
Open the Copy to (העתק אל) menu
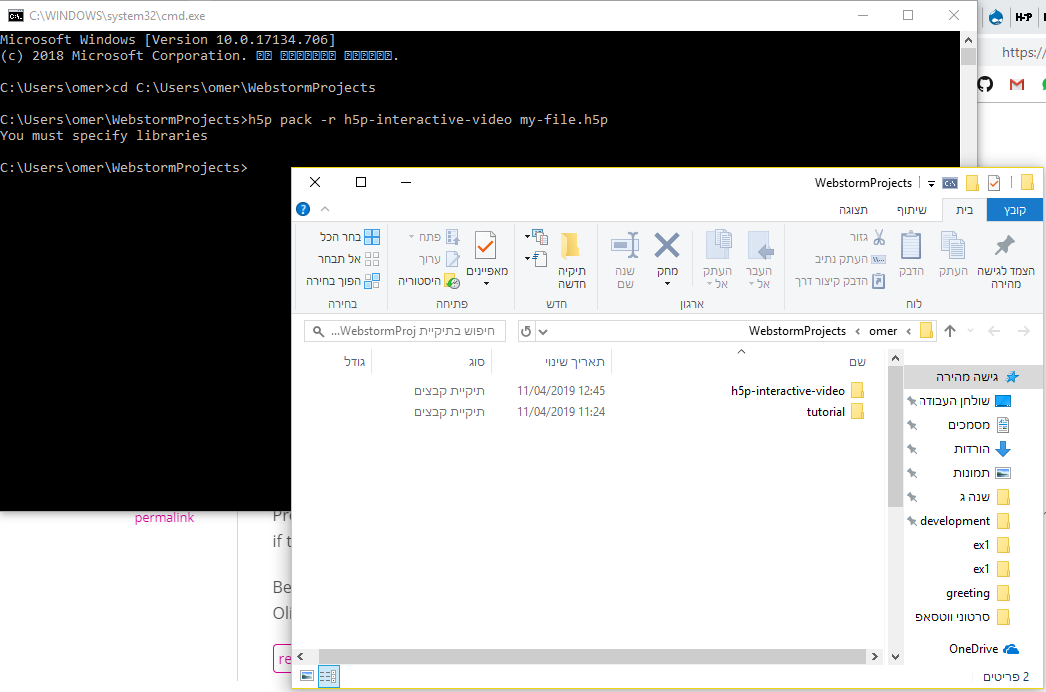pyautogui.click(x=718, y=260)
